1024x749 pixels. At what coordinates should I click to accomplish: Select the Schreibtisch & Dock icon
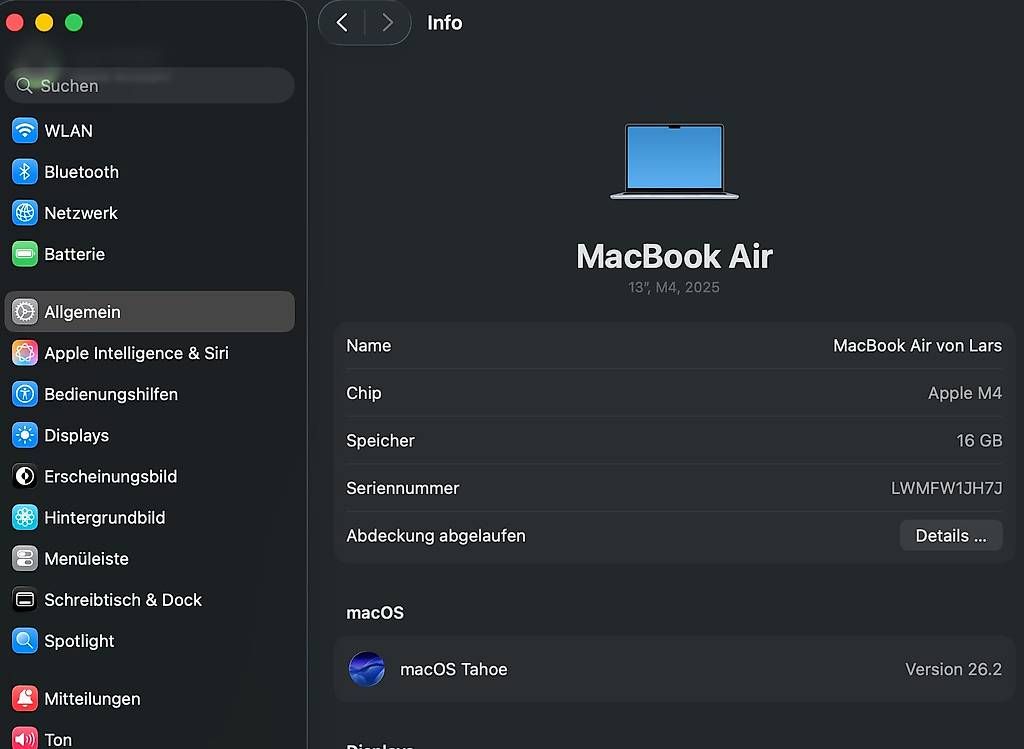click(25, 599)
